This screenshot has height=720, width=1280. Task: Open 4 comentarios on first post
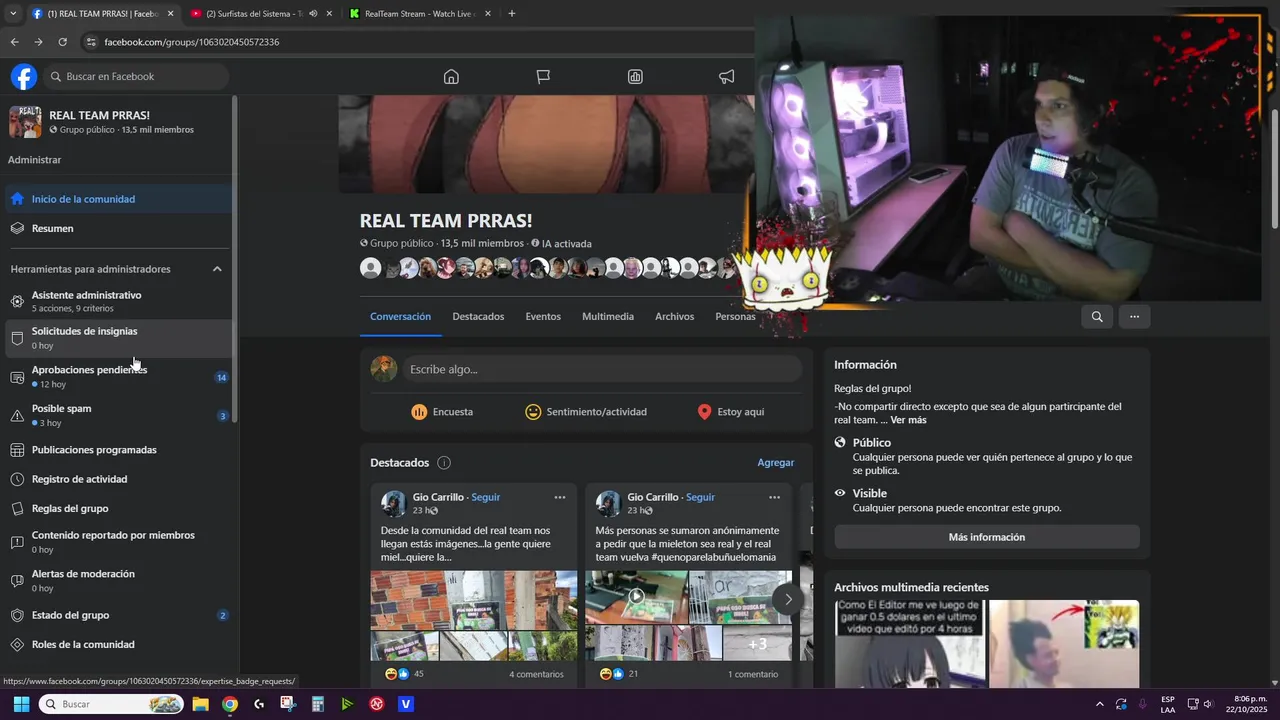tap(536, 674)
